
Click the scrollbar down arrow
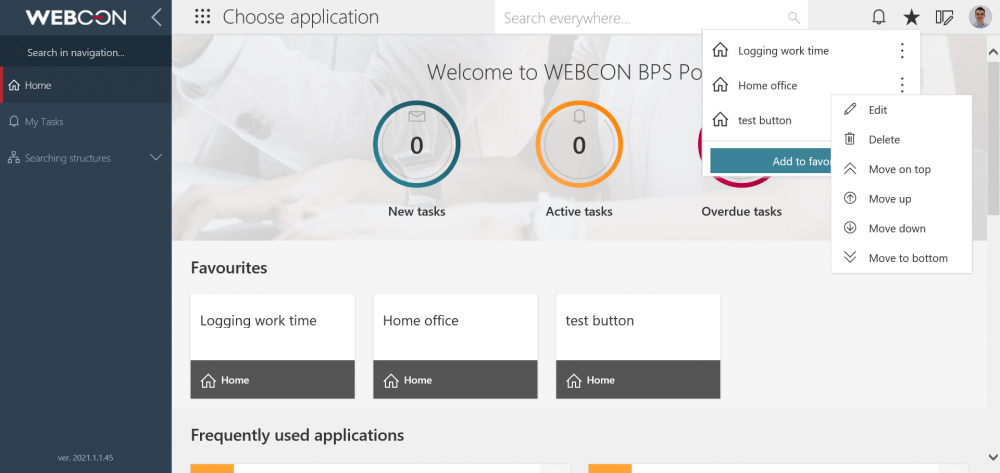[x=993, y=456]
